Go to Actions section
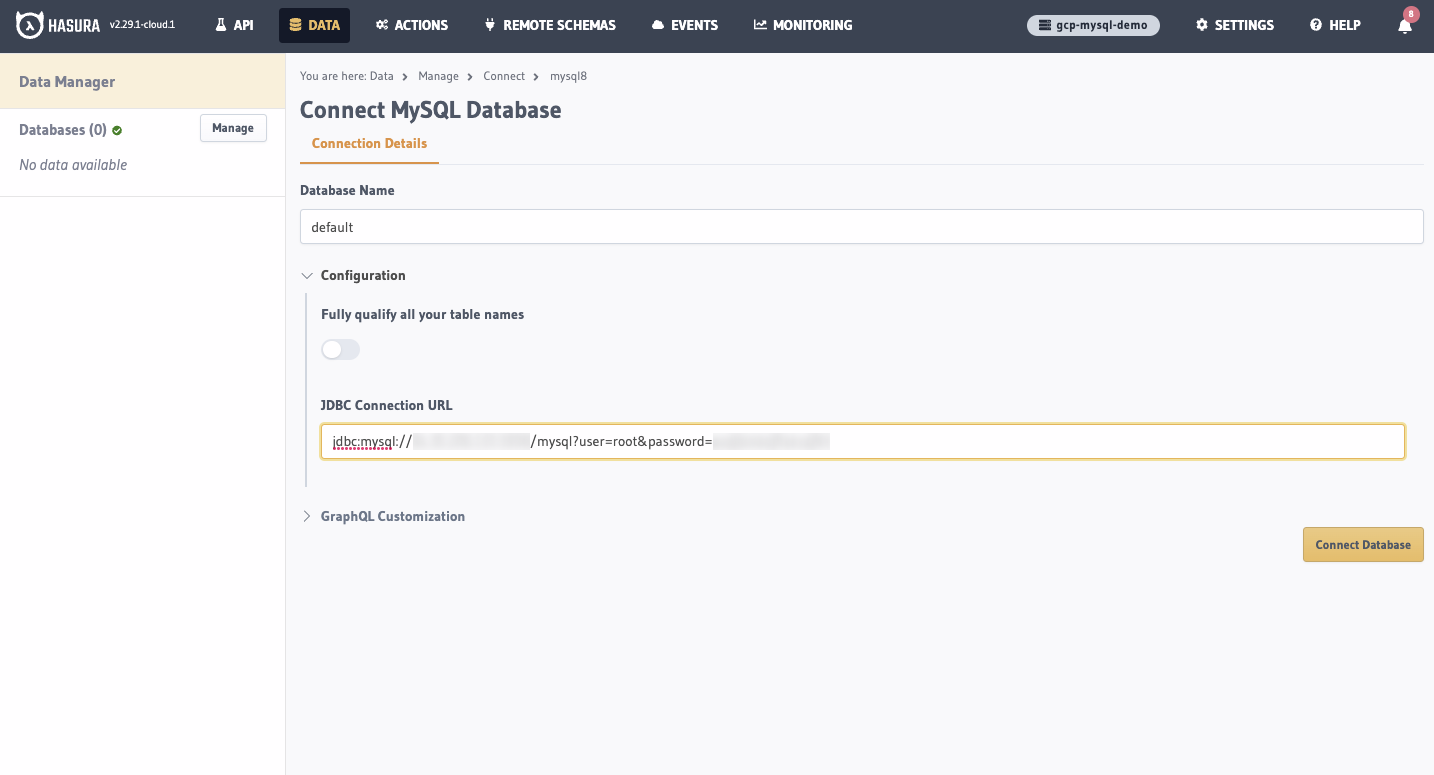This screenshot has height=775, width=1434. click(412, 25)
